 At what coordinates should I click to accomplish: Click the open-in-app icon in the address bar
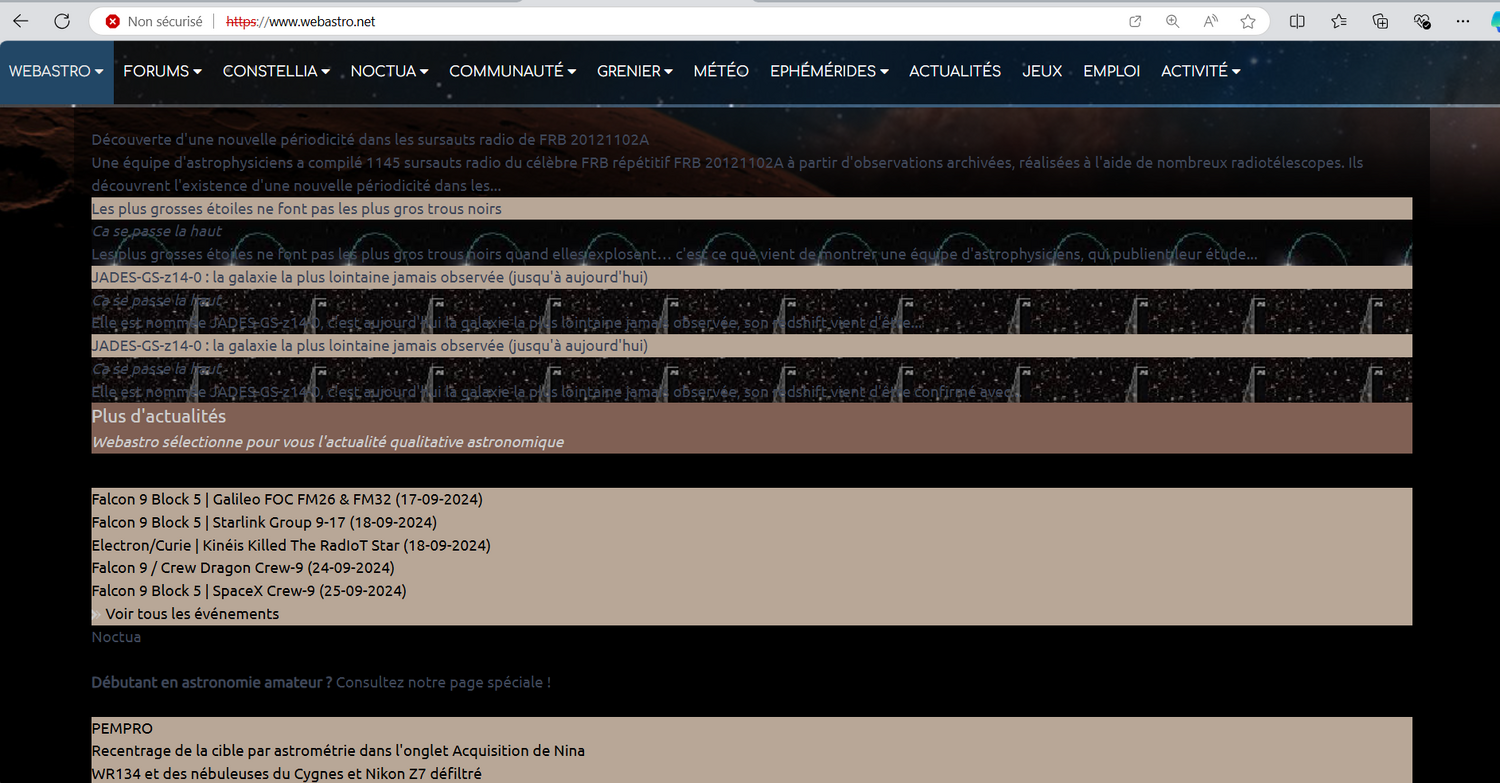tap(1135, 21)
